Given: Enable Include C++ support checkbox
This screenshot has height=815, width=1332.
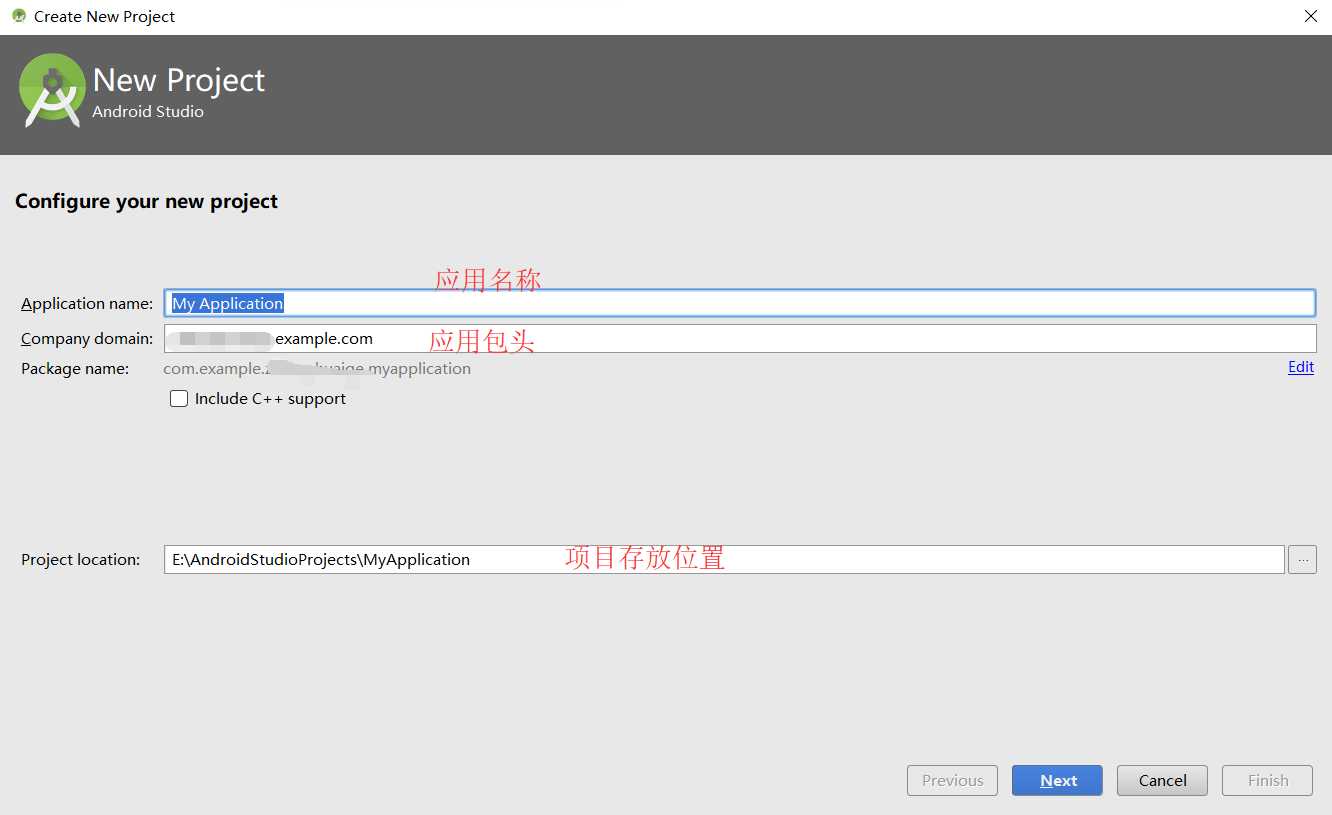Looking at the screenshot, I should tap(179, 398).
